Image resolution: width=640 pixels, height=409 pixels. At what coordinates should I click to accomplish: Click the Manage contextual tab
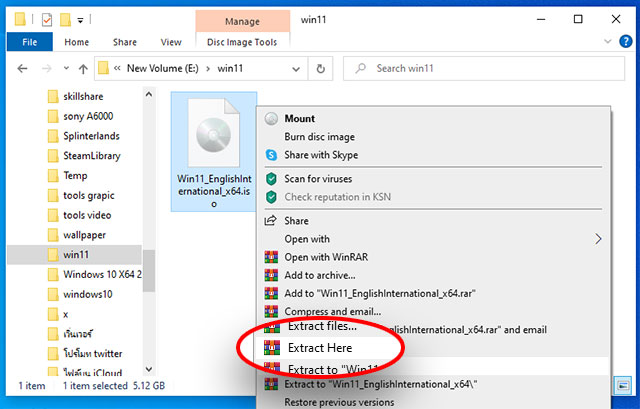[x=242, y=21]
